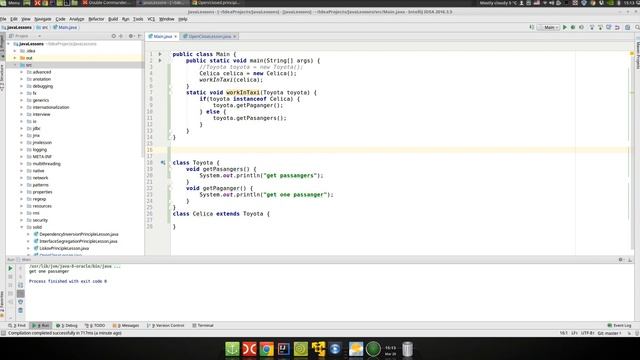Screen dimensions: 640x360
Task: Launch Chrome from the dock
Action: [x=267, y=349]
